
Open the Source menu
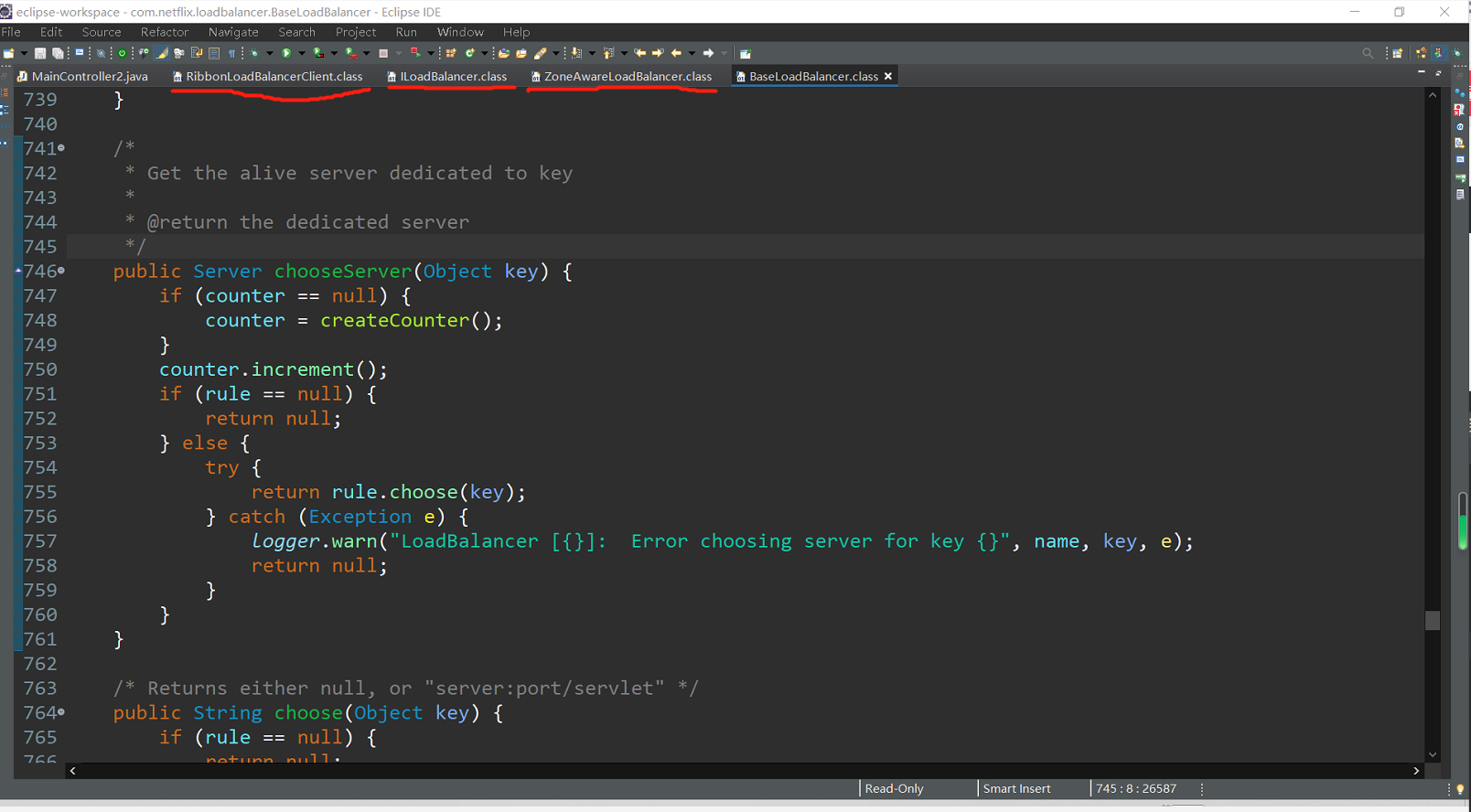coord(102,32)
